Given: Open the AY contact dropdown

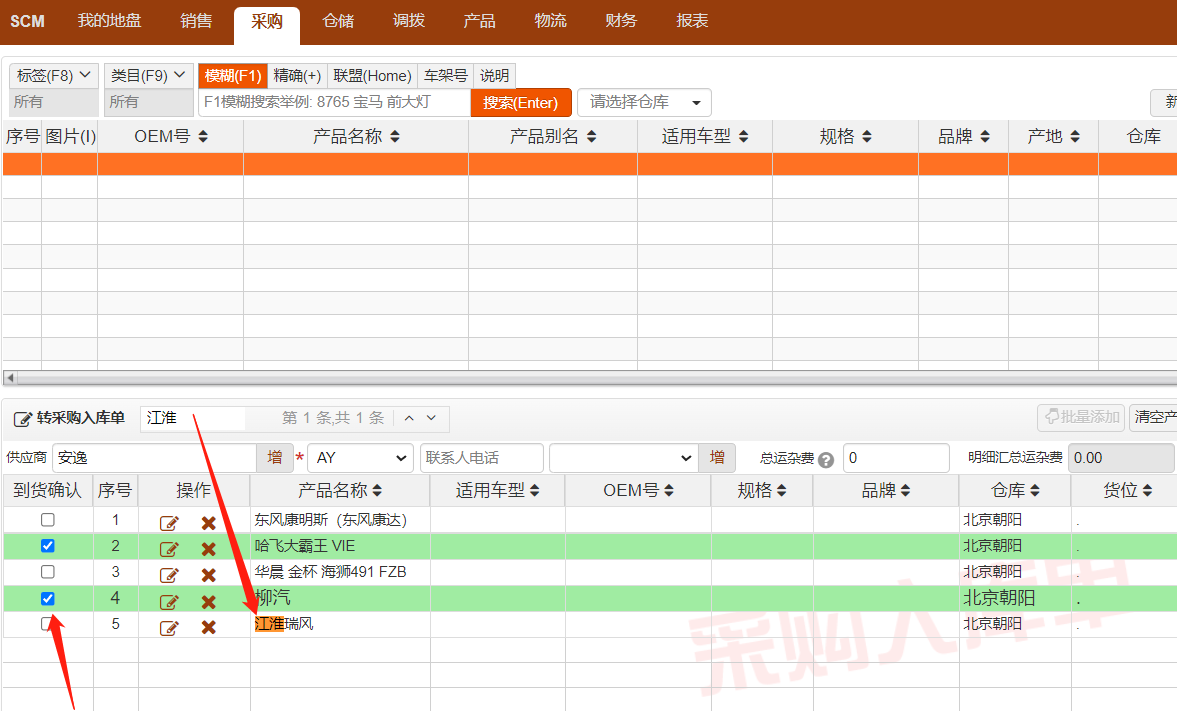Looking at the screenshot, I should 360,458.
